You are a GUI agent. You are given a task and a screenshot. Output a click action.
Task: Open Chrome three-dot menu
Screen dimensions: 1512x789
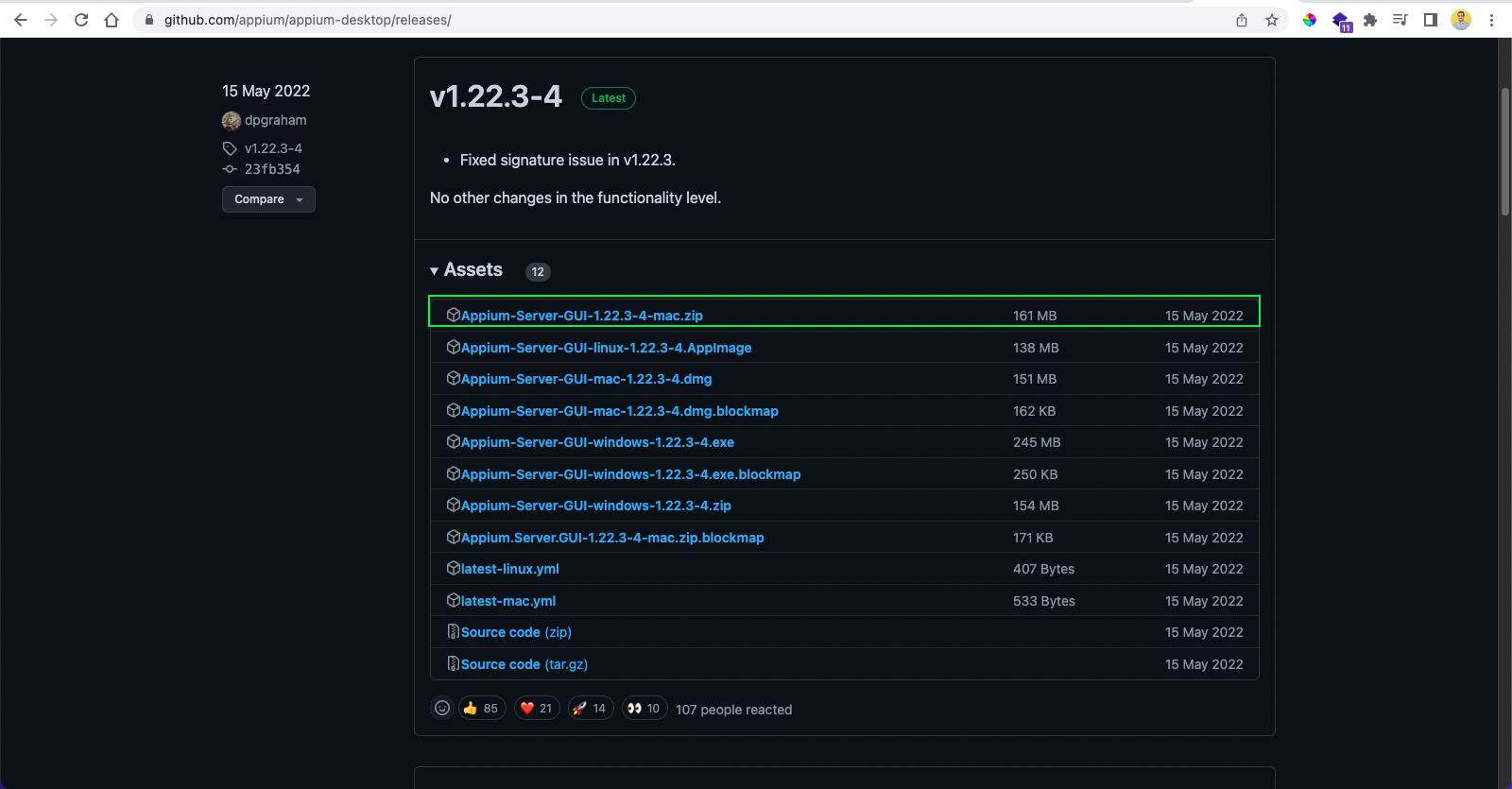point(1491,20)
